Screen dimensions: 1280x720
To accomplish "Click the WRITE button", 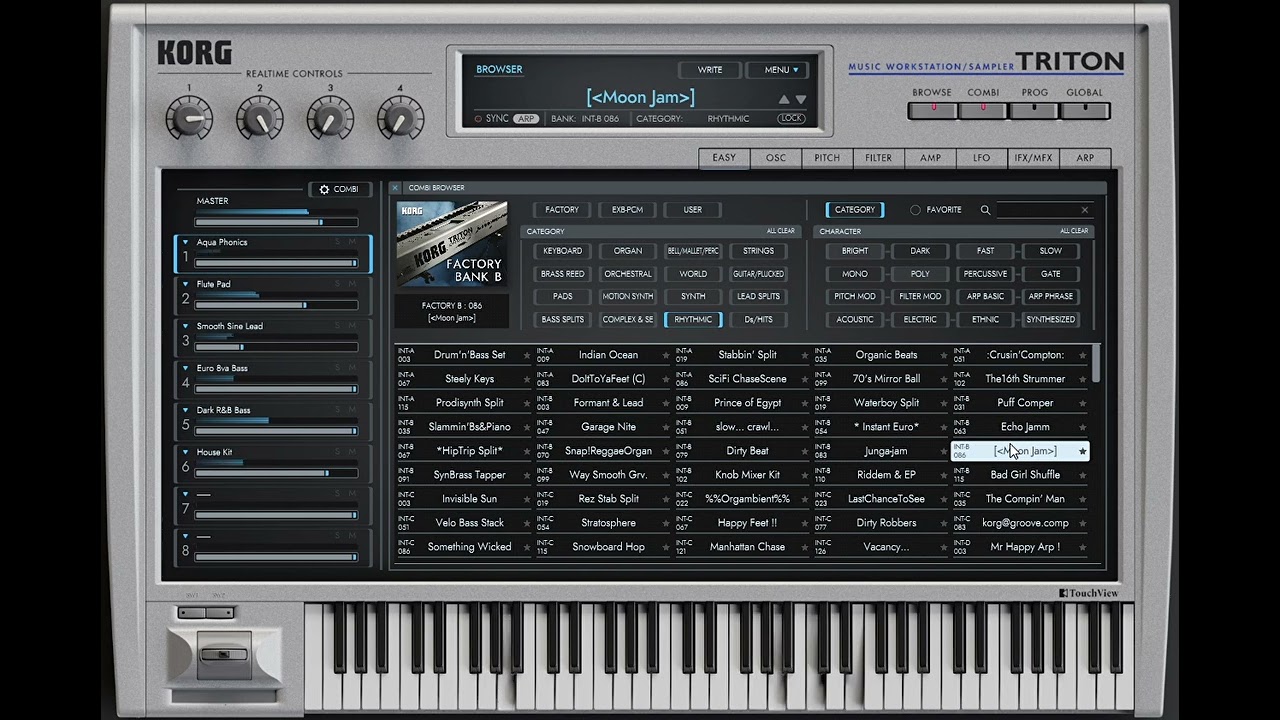I will [710, 70].
